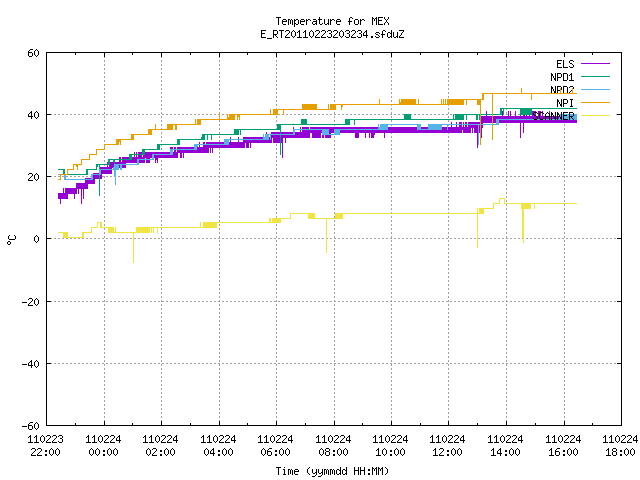Click the x-axis label '110224 04:00'
Screen dimensions: 640x480
[218, 446]
